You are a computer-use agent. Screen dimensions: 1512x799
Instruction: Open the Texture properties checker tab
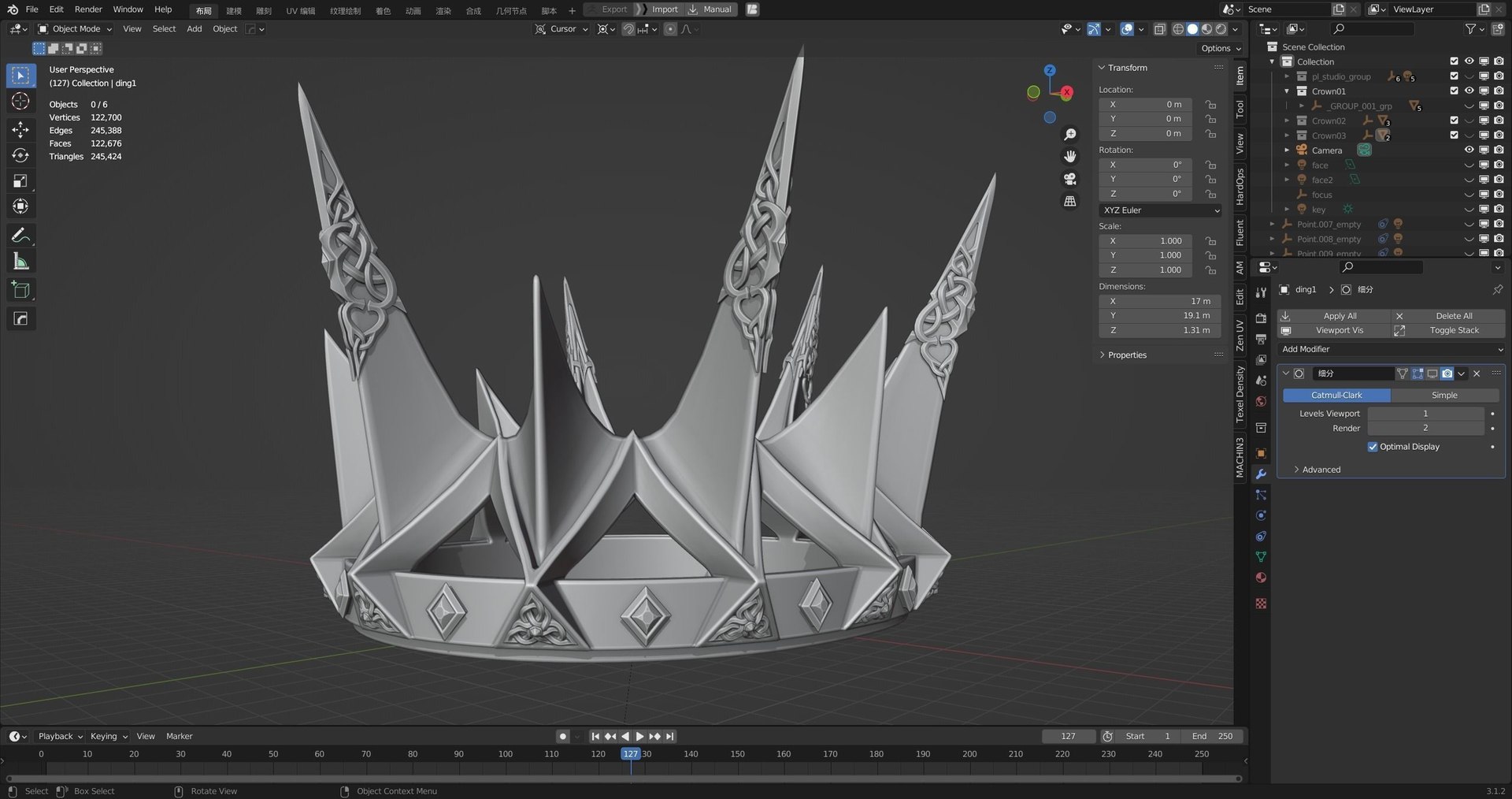point(1261,604)
